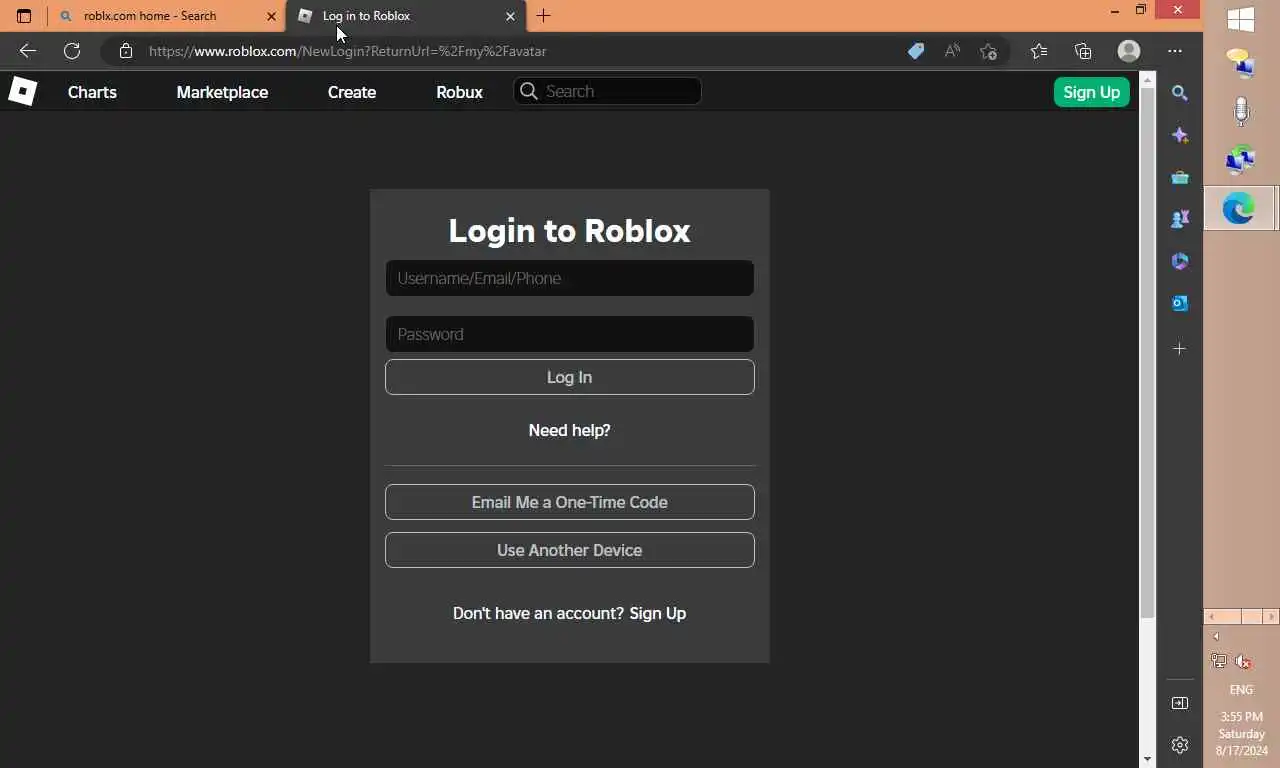Click the Log In button

click(x=570, y=377)
